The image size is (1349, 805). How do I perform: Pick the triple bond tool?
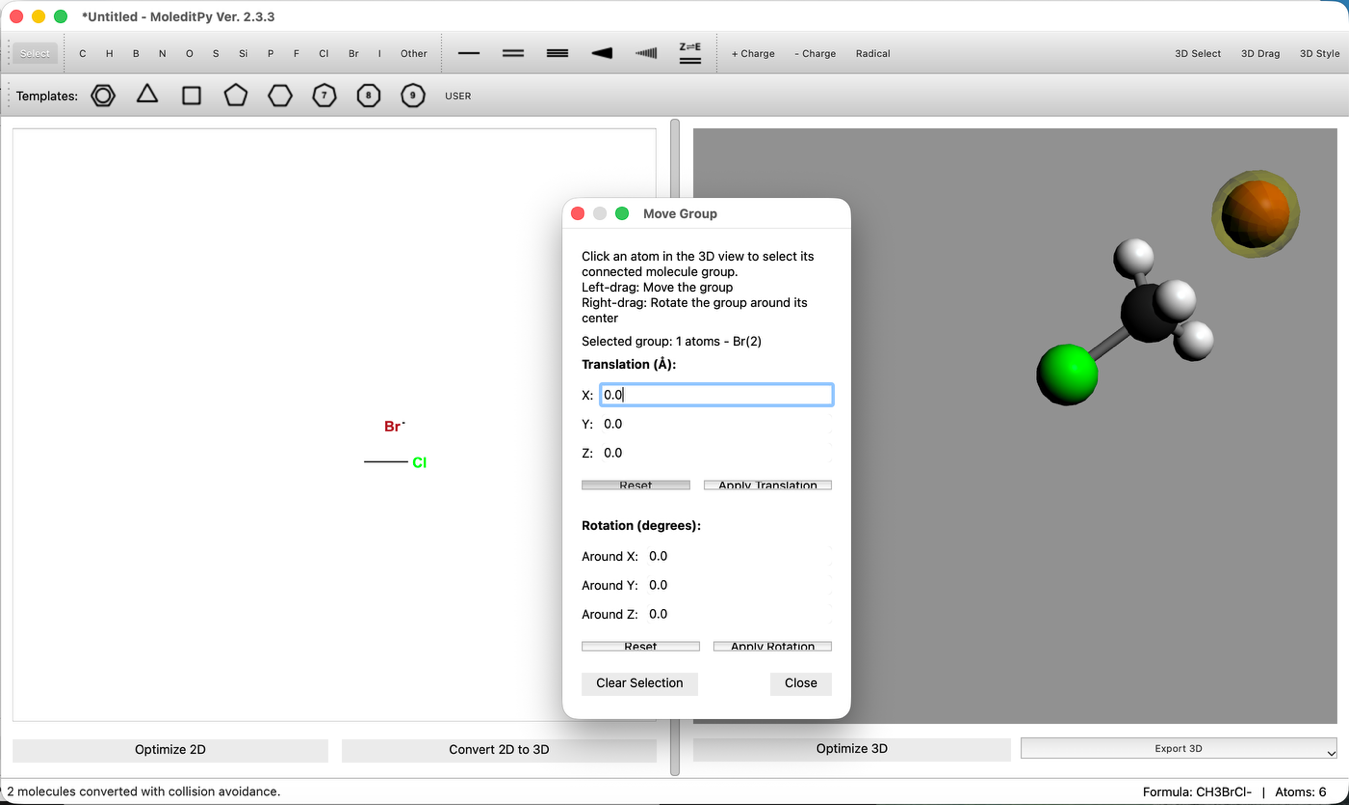click(x=557, y=54)
